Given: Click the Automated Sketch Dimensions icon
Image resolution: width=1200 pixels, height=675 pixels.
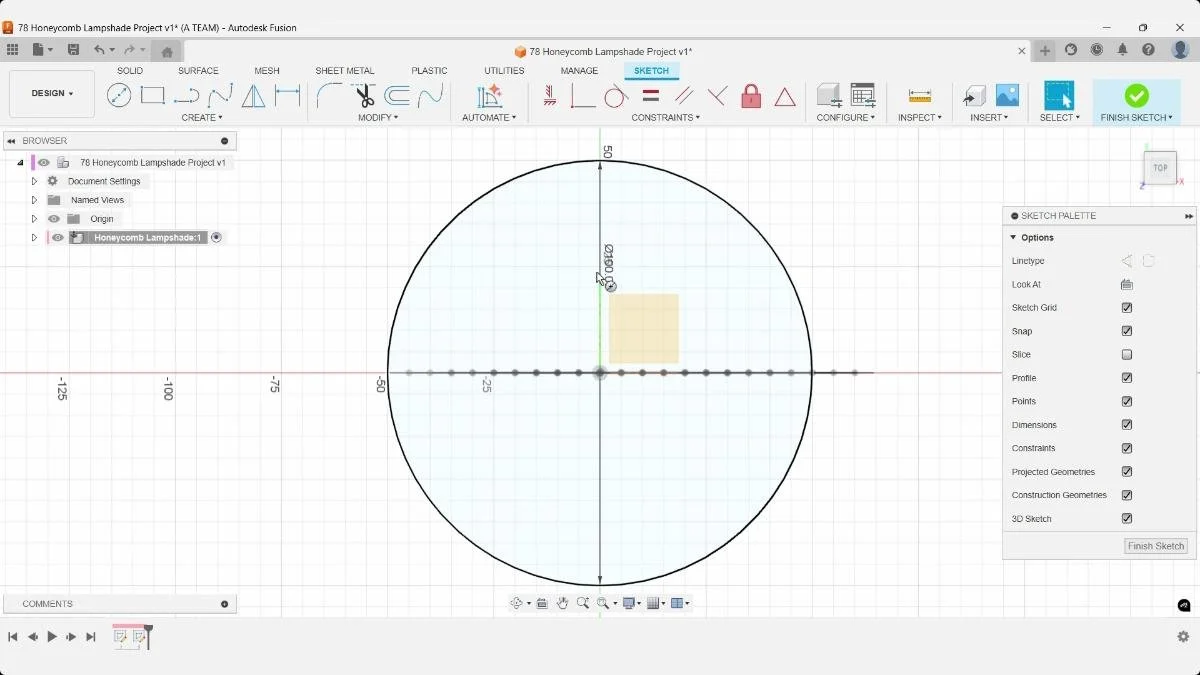Looking at the screenshot, I should [x=489, y=95].
